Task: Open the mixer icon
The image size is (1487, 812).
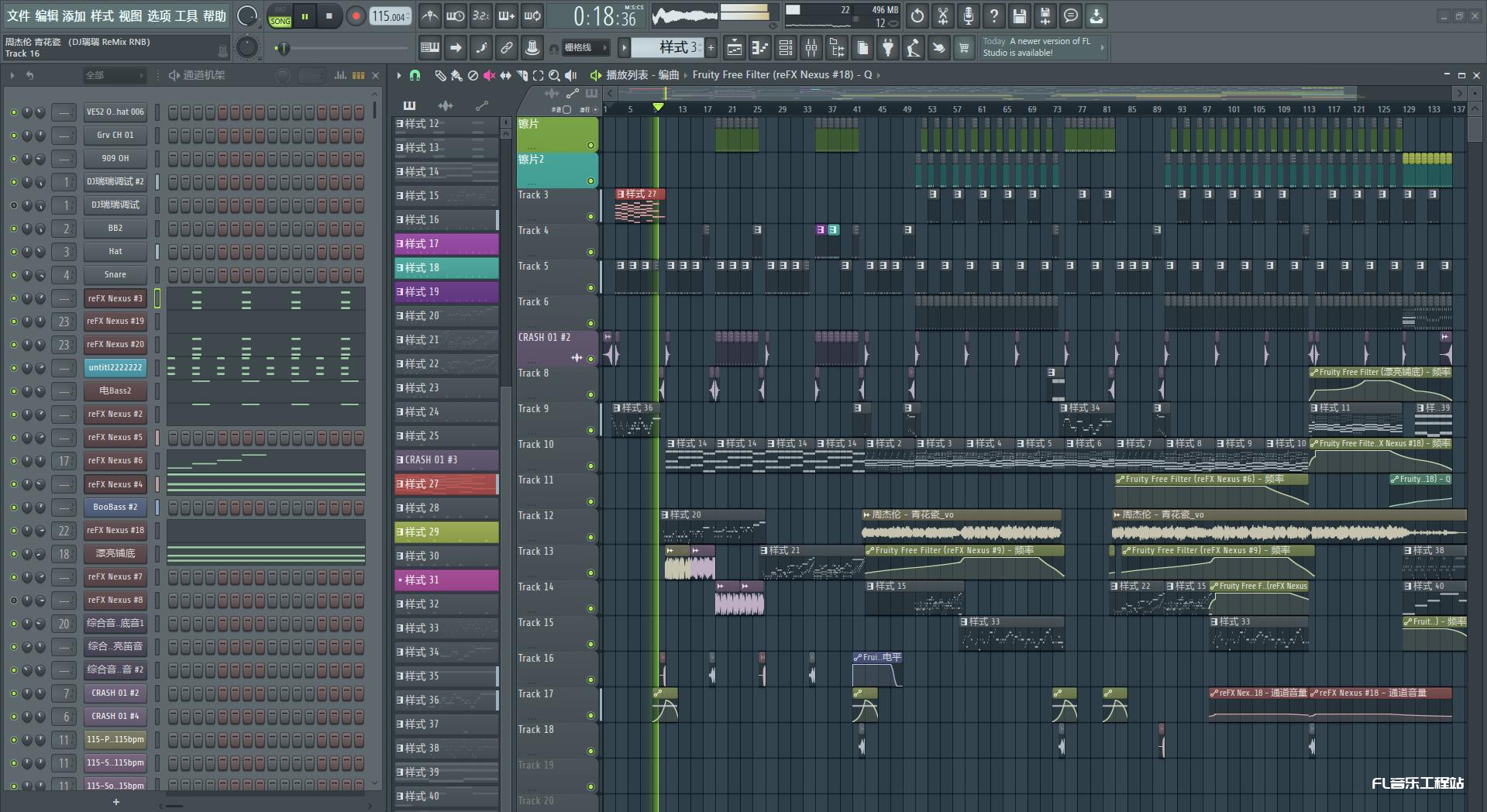Action: pos(811,48)
